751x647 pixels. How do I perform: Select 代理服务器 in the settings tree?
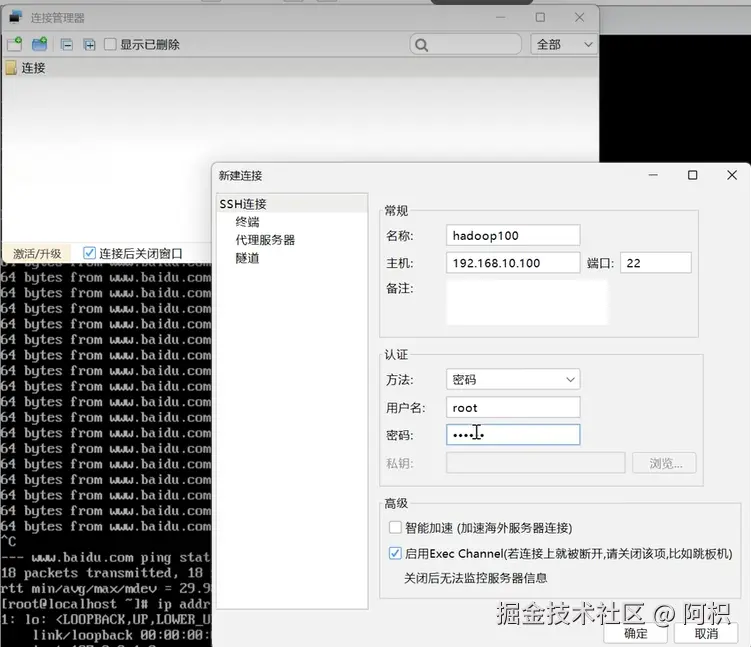[265, 240]
